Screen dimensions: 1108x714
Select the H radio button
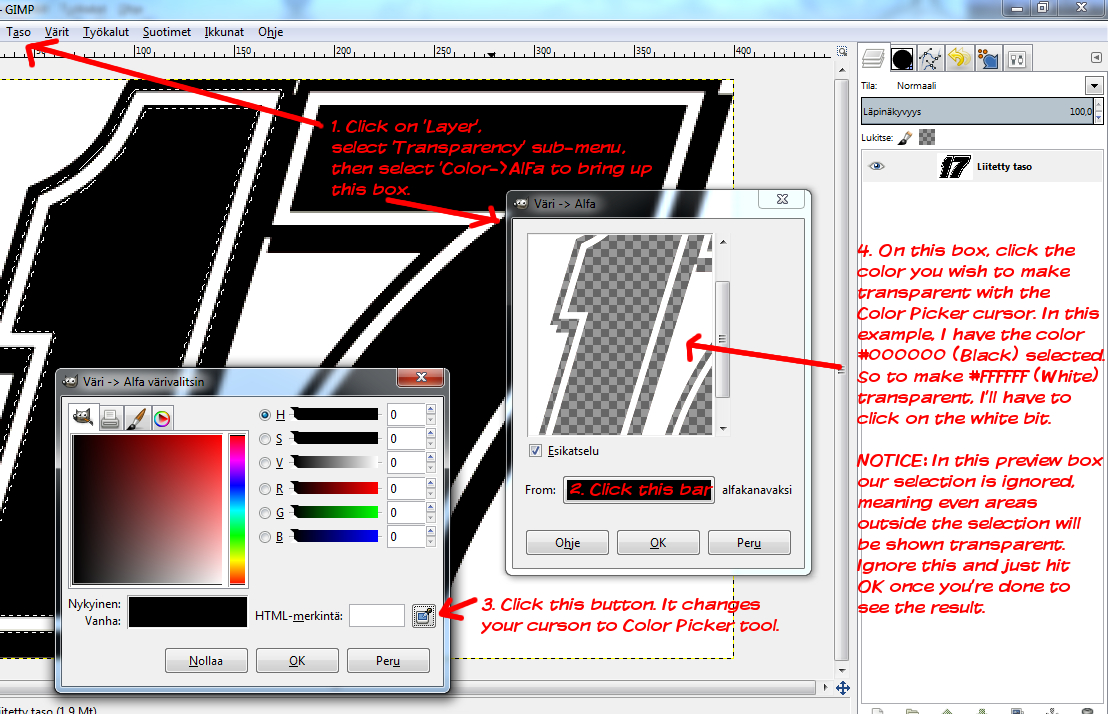[265, 415]
